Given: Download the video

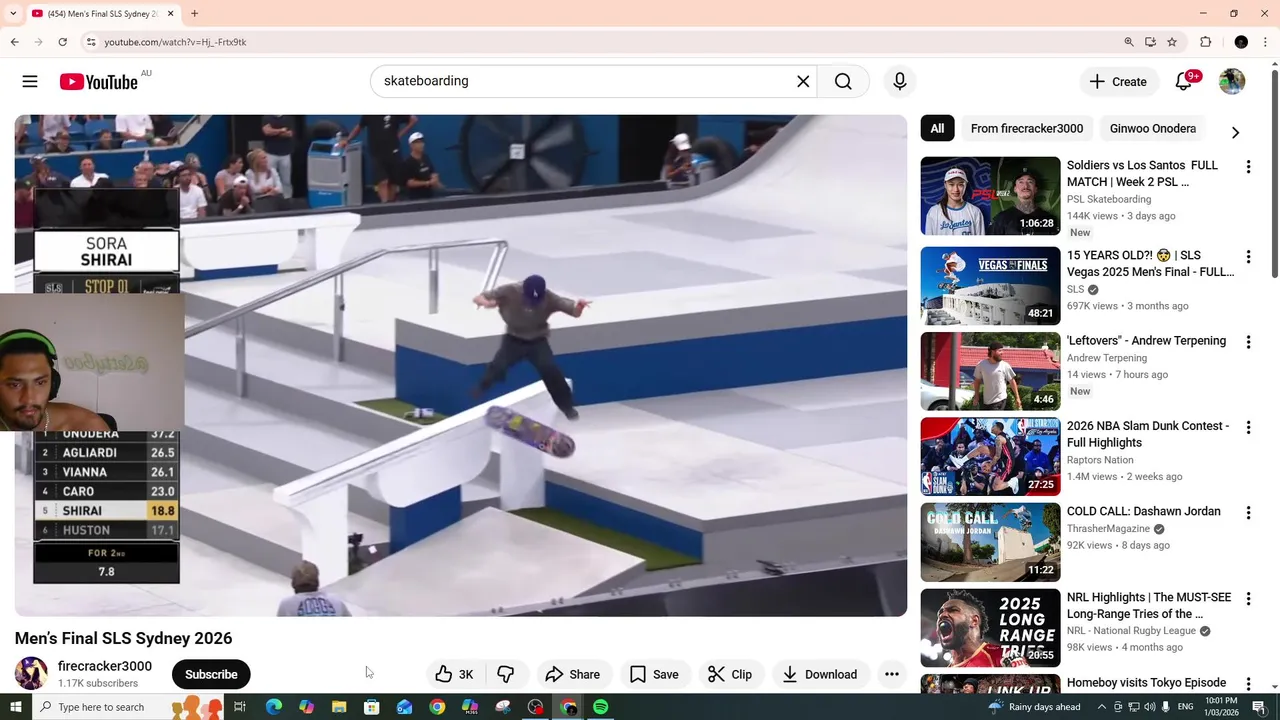Looking at the screenshot, I should tap(820, 674).
